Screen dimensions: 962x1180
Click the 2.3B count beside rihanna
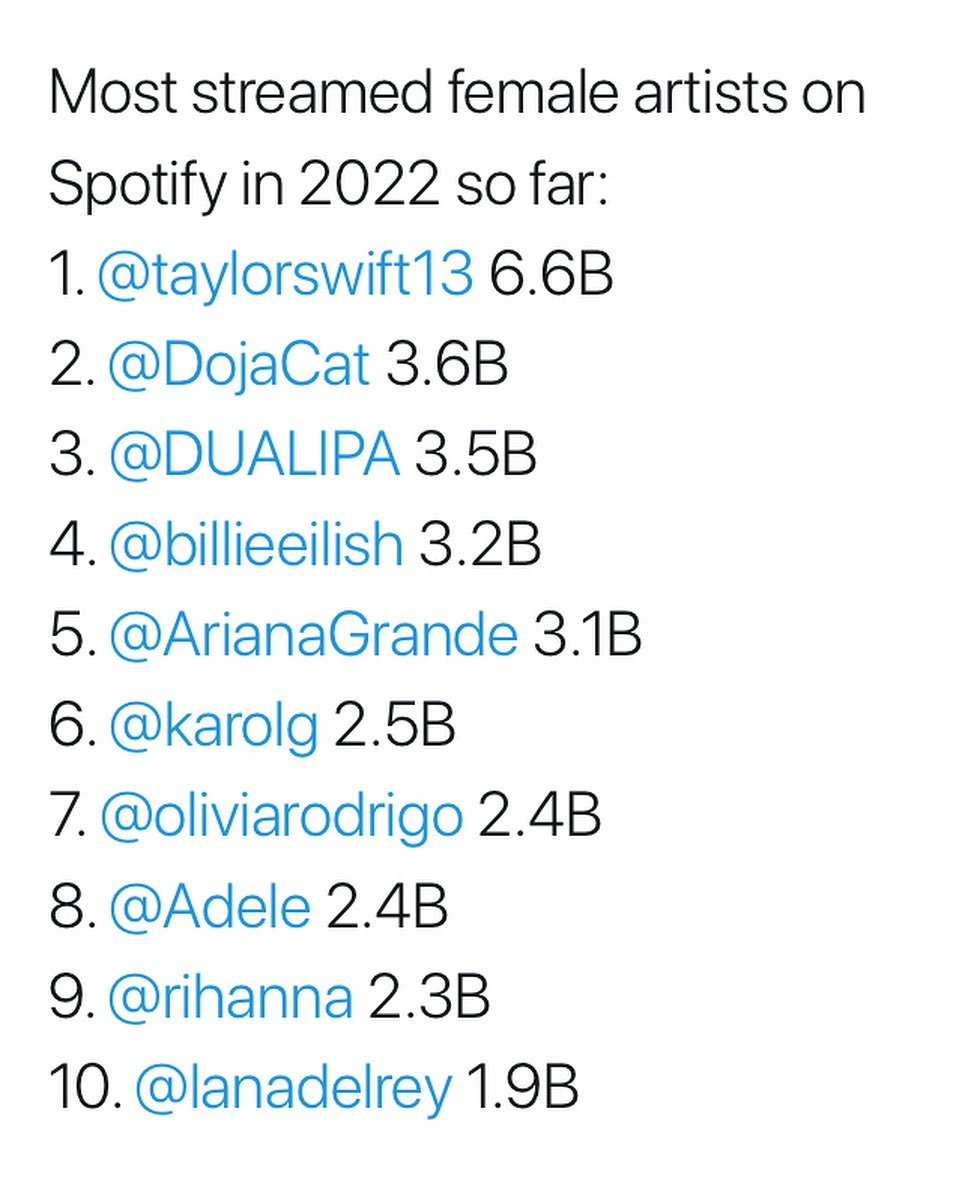pos(428,997)
